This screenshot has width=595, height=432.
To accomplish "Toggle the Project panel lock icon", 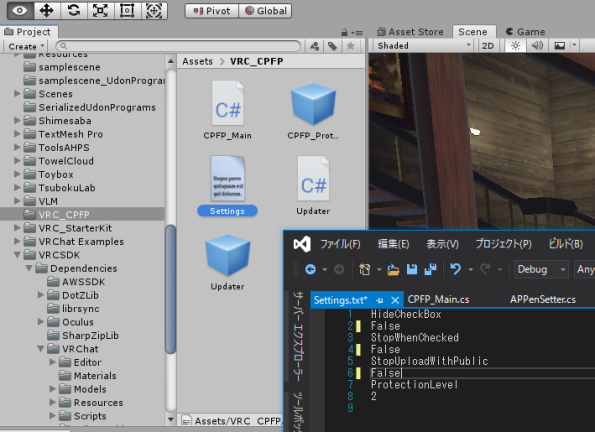I will (345, 32).
